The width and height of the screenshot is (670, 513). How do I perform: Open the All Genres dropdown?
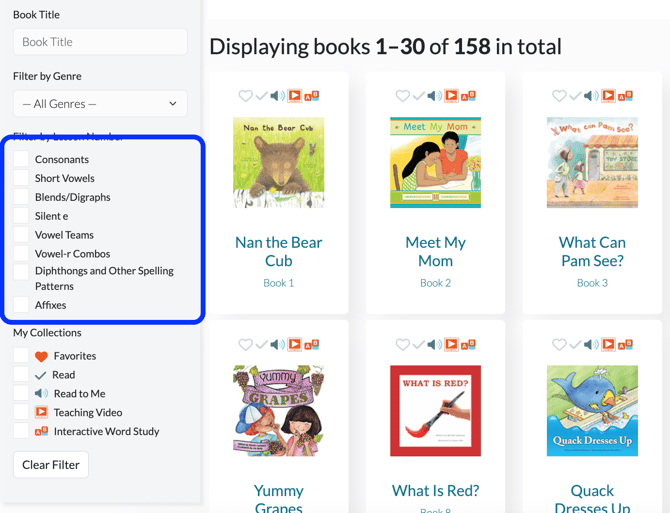click(x=100, y=103)
